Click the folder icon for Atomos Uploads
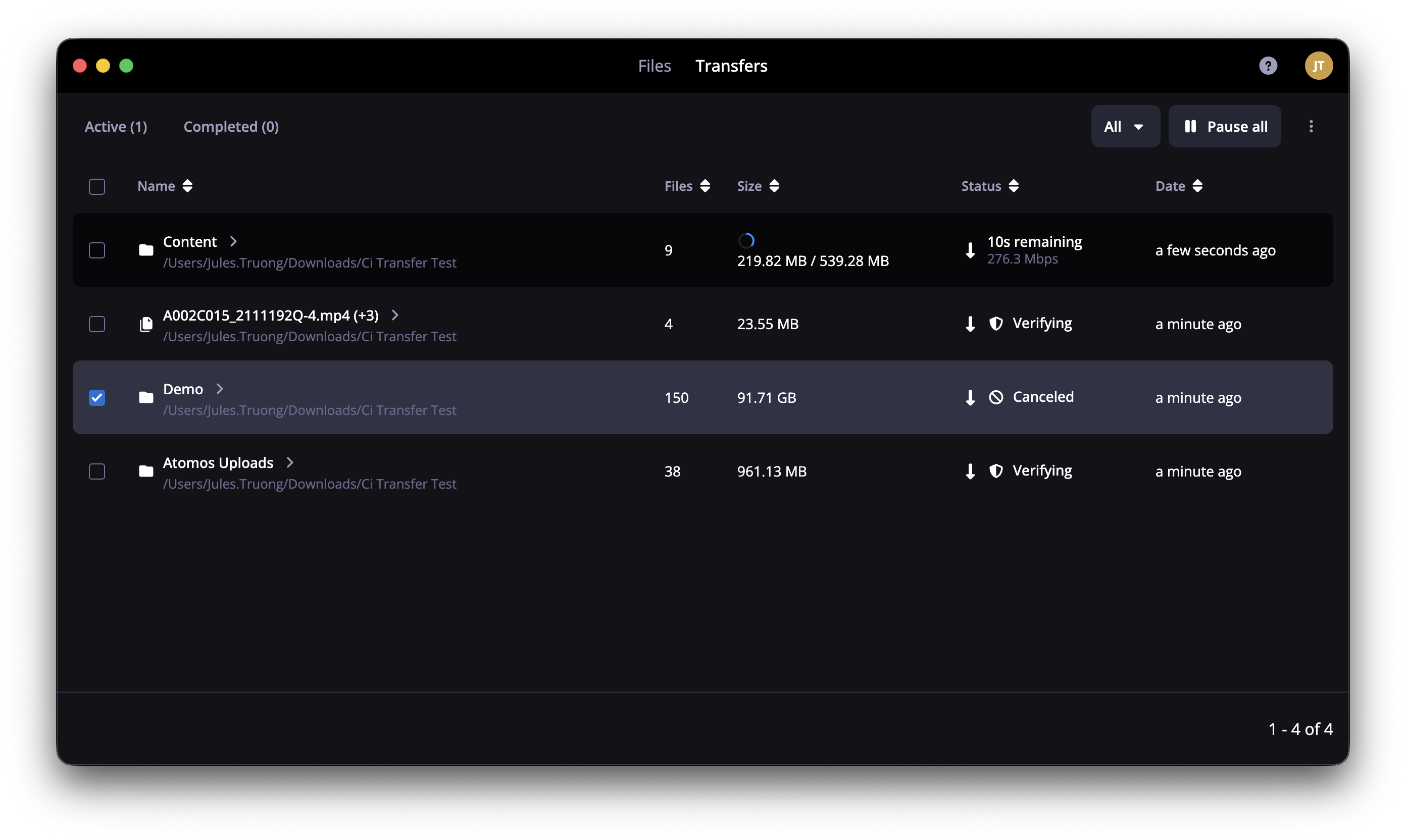 [146, 471]
